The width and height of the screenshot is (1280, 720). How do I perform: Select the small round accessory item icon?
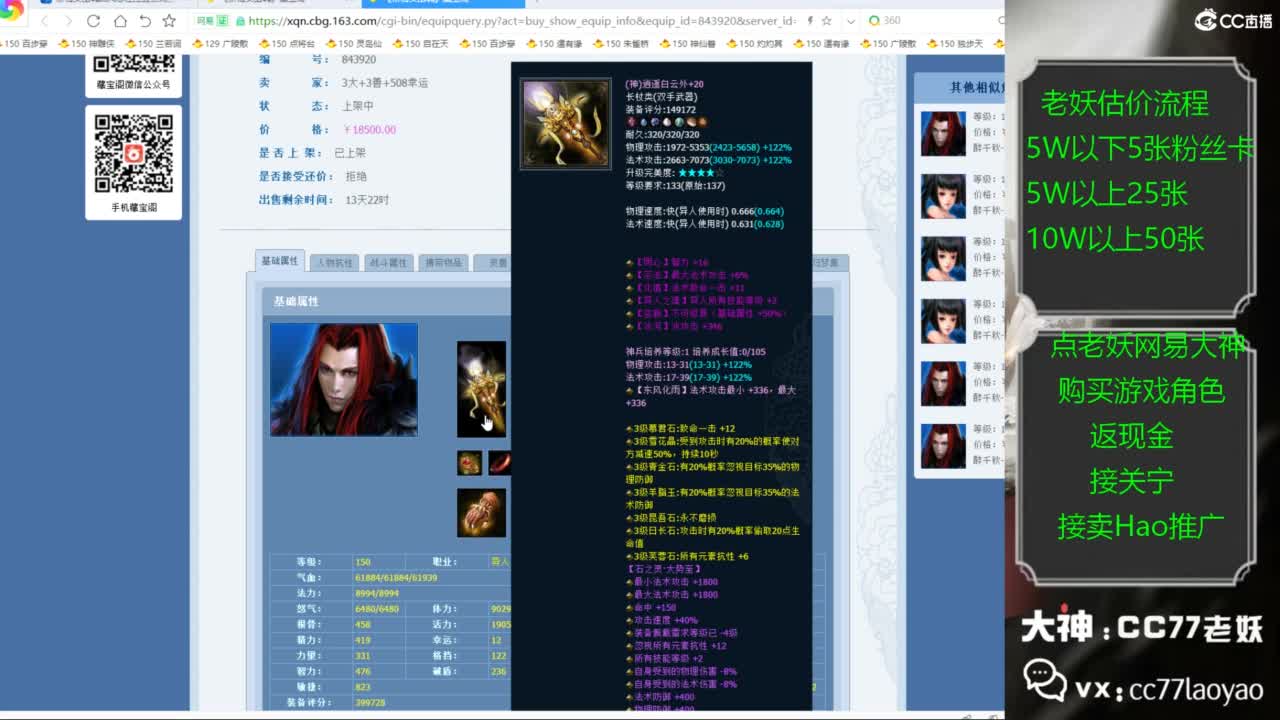pos(470,463)
